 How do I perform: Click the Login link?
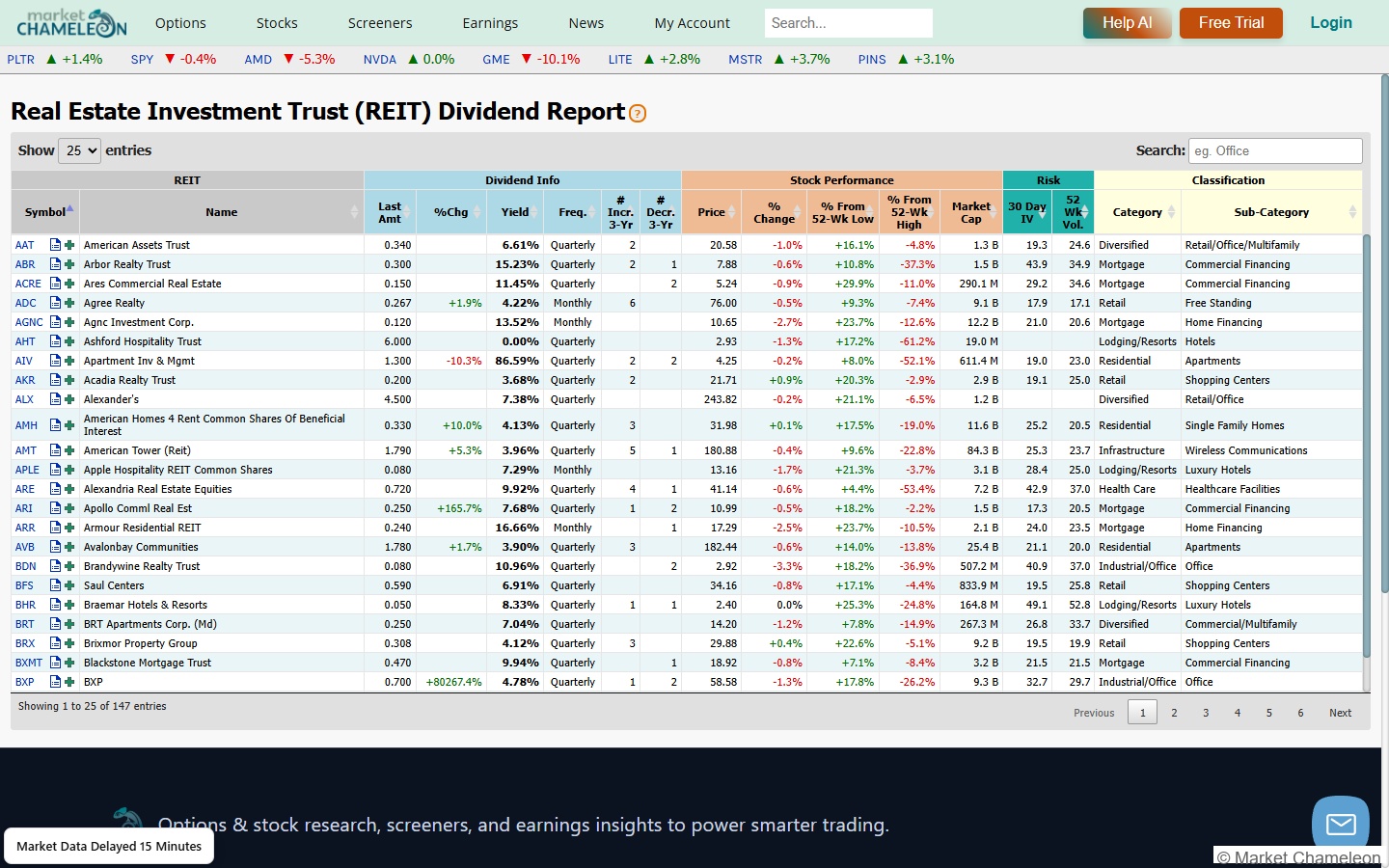point(1331,23)
